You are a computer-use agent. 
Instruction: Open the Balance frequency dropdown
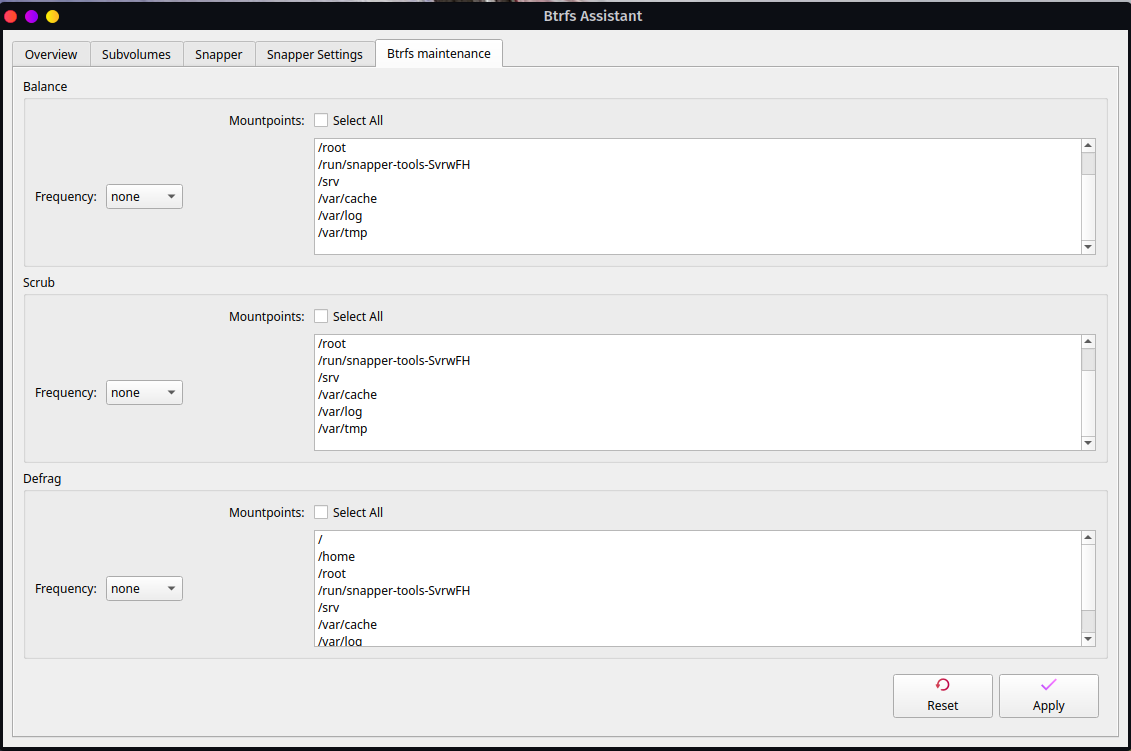[144, 196]
